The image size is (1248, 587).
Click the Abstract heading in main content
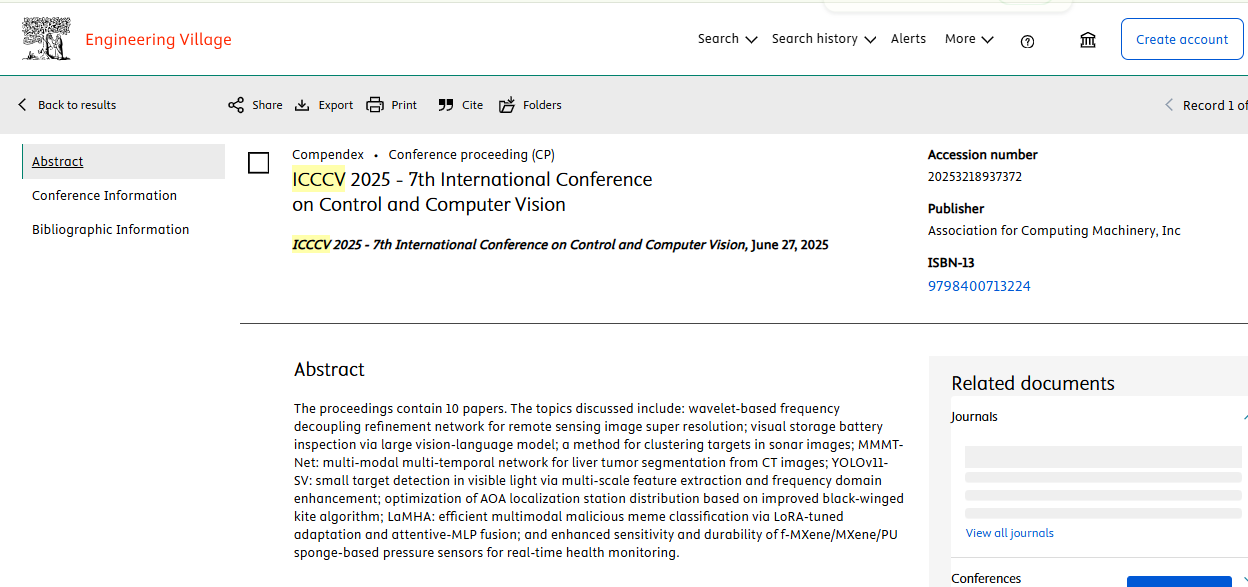[x=329, y=369]
